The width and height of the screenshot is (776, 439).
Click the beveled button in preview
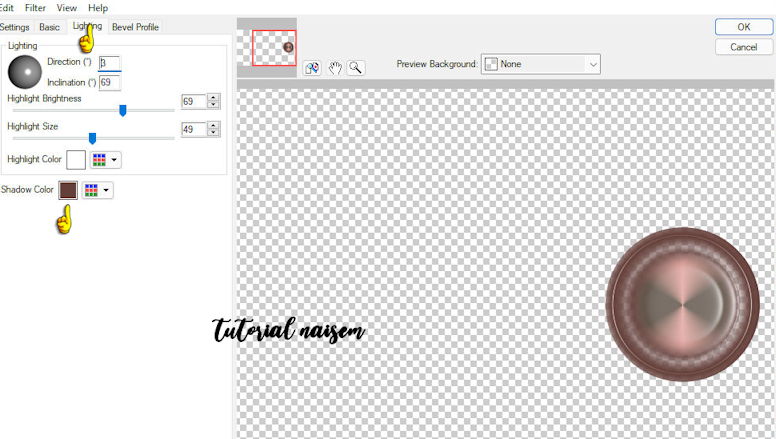682,304
